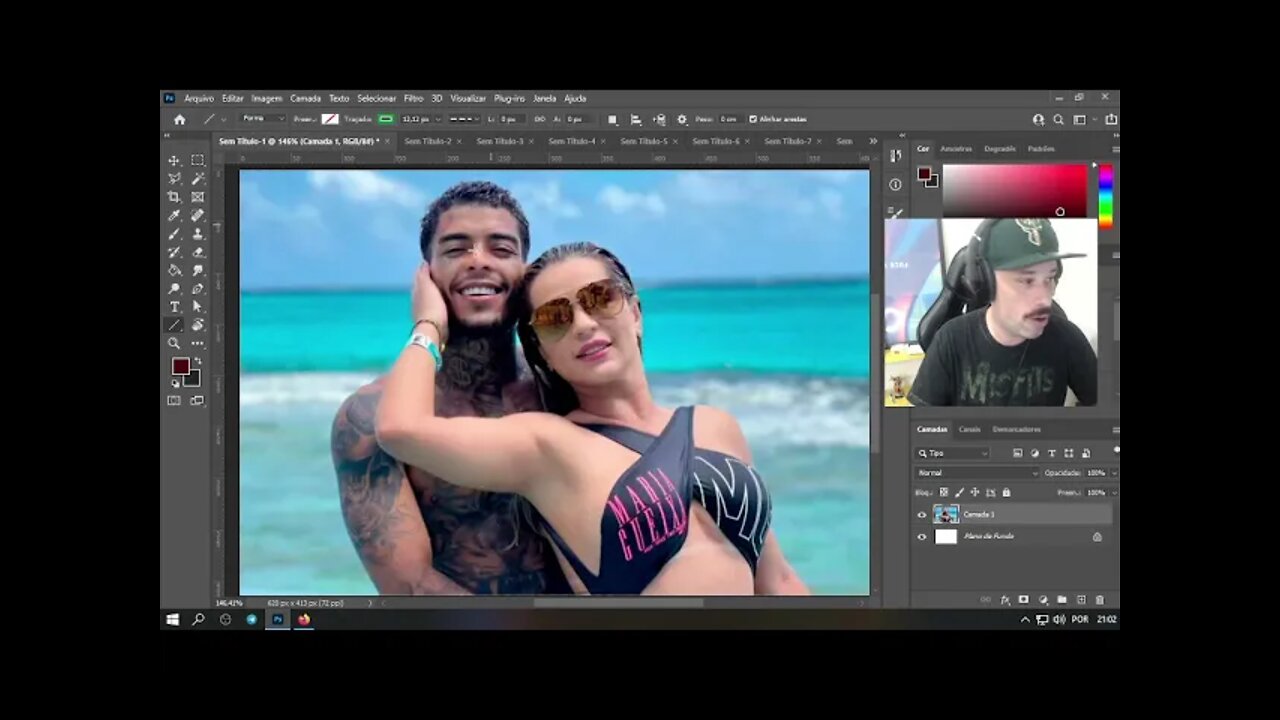This screenshot has width=1280, height=720.
Task: Open the Arquivo menu
Action: [199, 98]
